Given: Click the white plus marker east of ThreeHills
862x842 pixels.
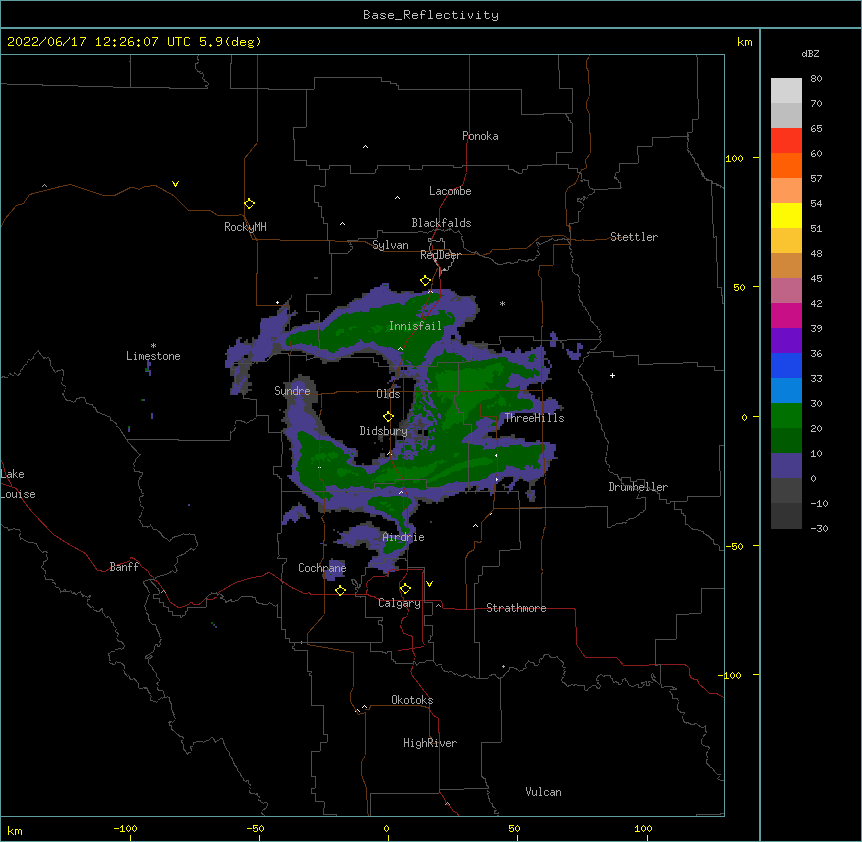Looking at the screenshot, I should (612, 375).
